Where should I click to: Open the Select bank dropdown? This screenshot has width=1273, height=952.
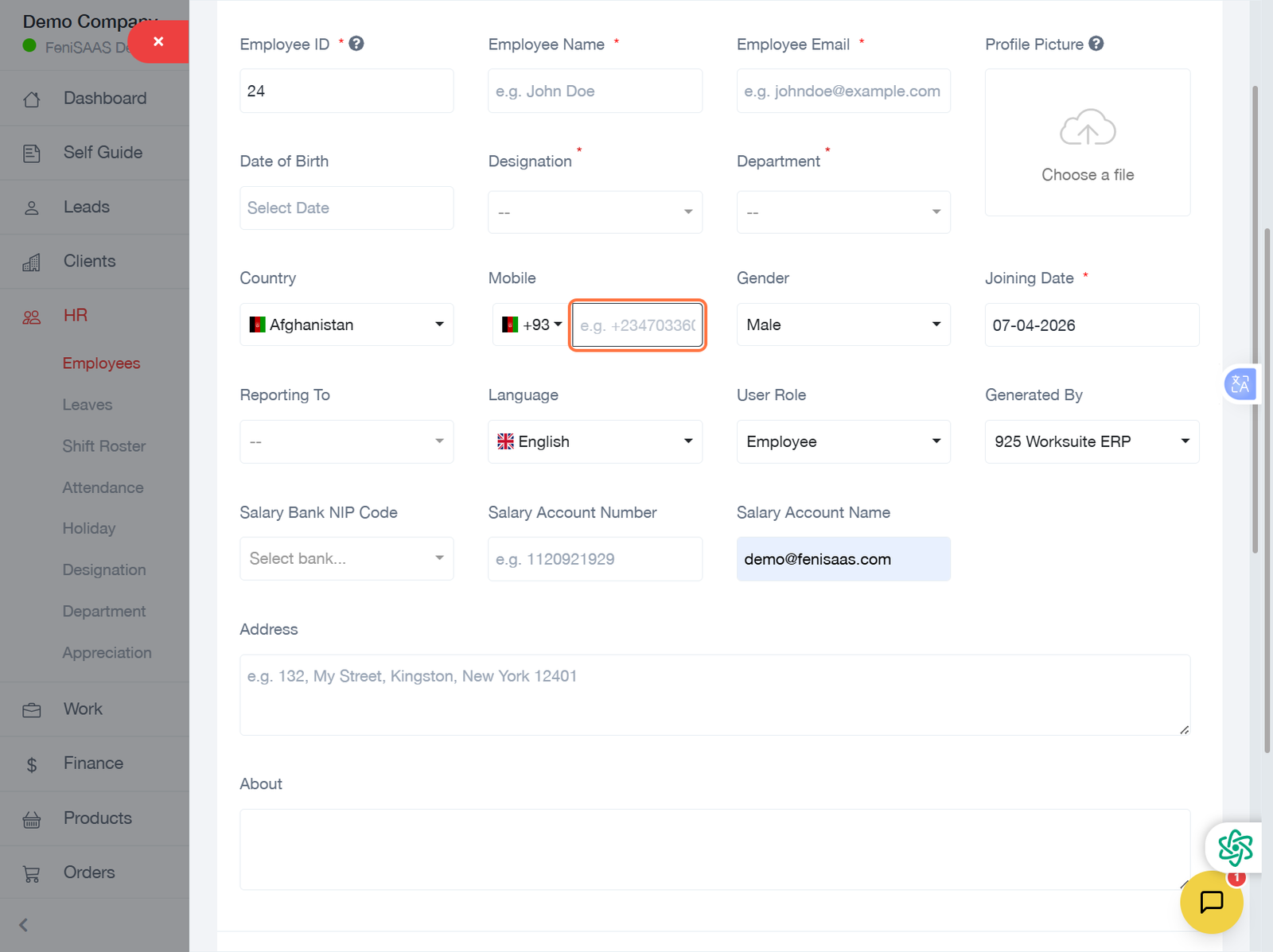346,558
